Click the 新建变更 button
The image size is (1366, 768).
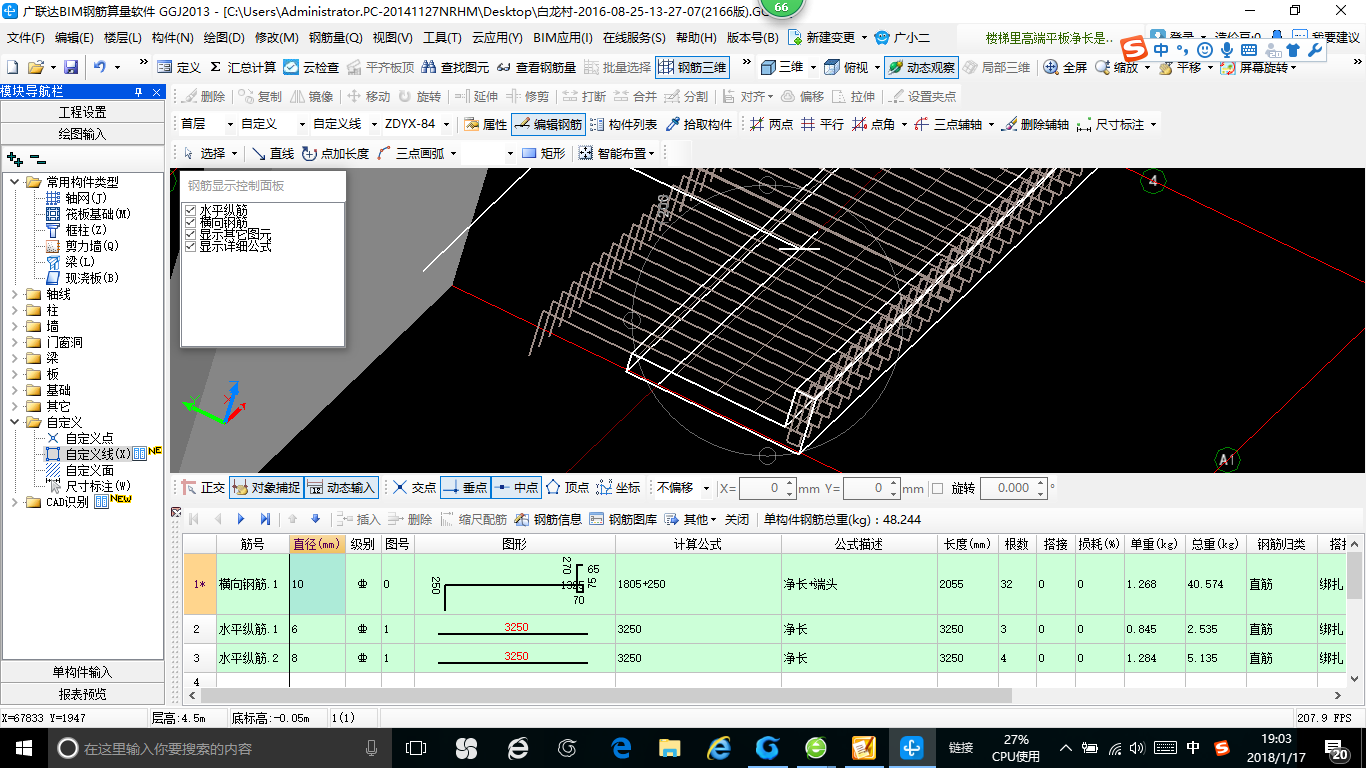point(829,37)
